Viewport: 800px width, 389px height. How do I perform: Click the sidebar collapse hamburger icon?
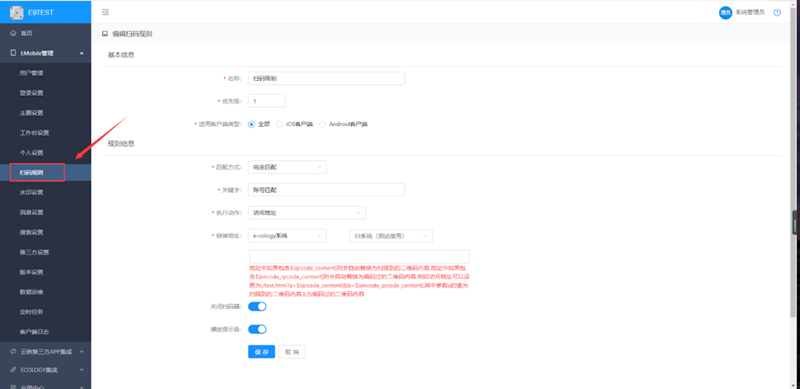click(106, 12)
